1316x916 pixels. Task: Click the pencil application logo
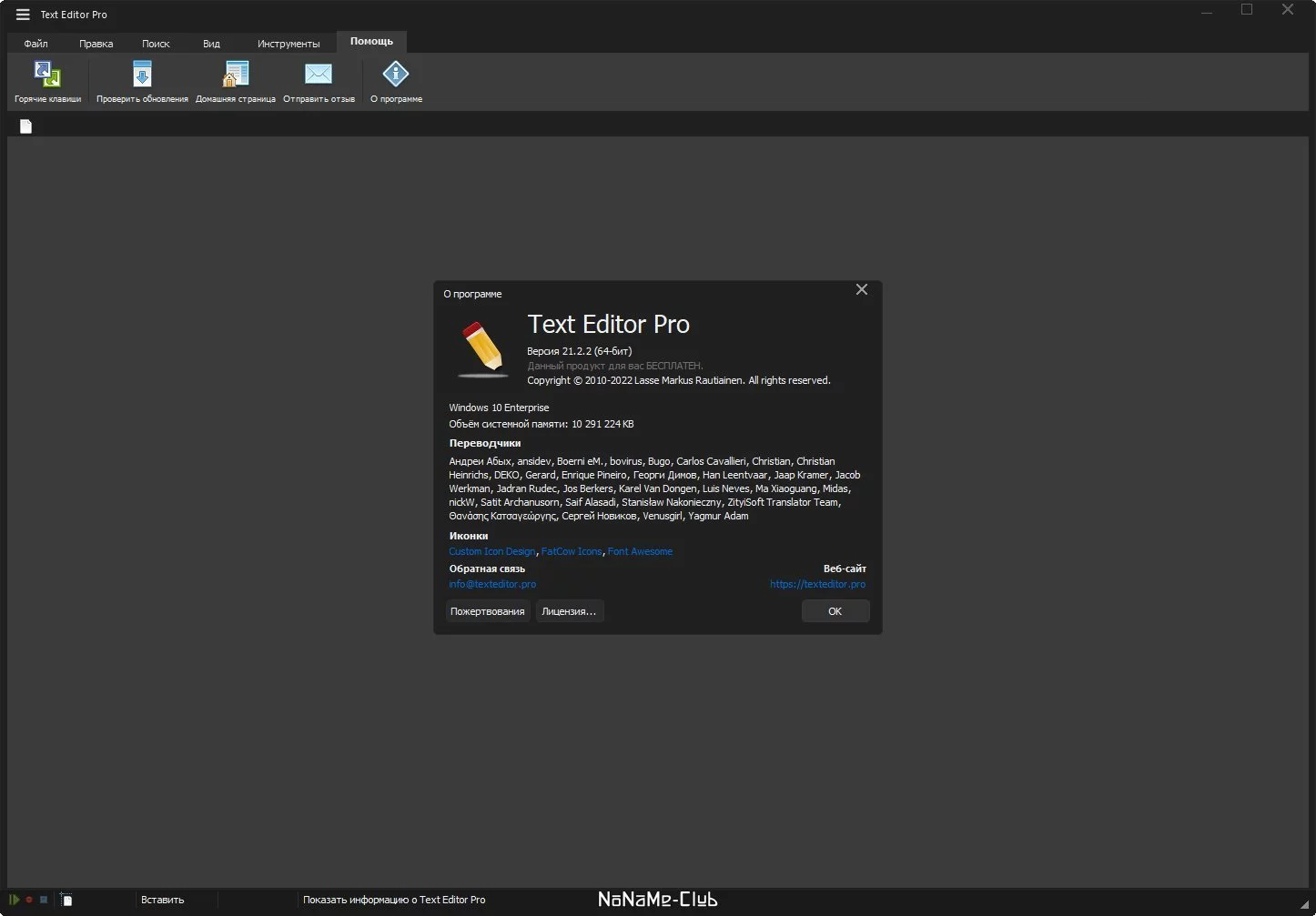pyautogui.click(x=483, y=349)
